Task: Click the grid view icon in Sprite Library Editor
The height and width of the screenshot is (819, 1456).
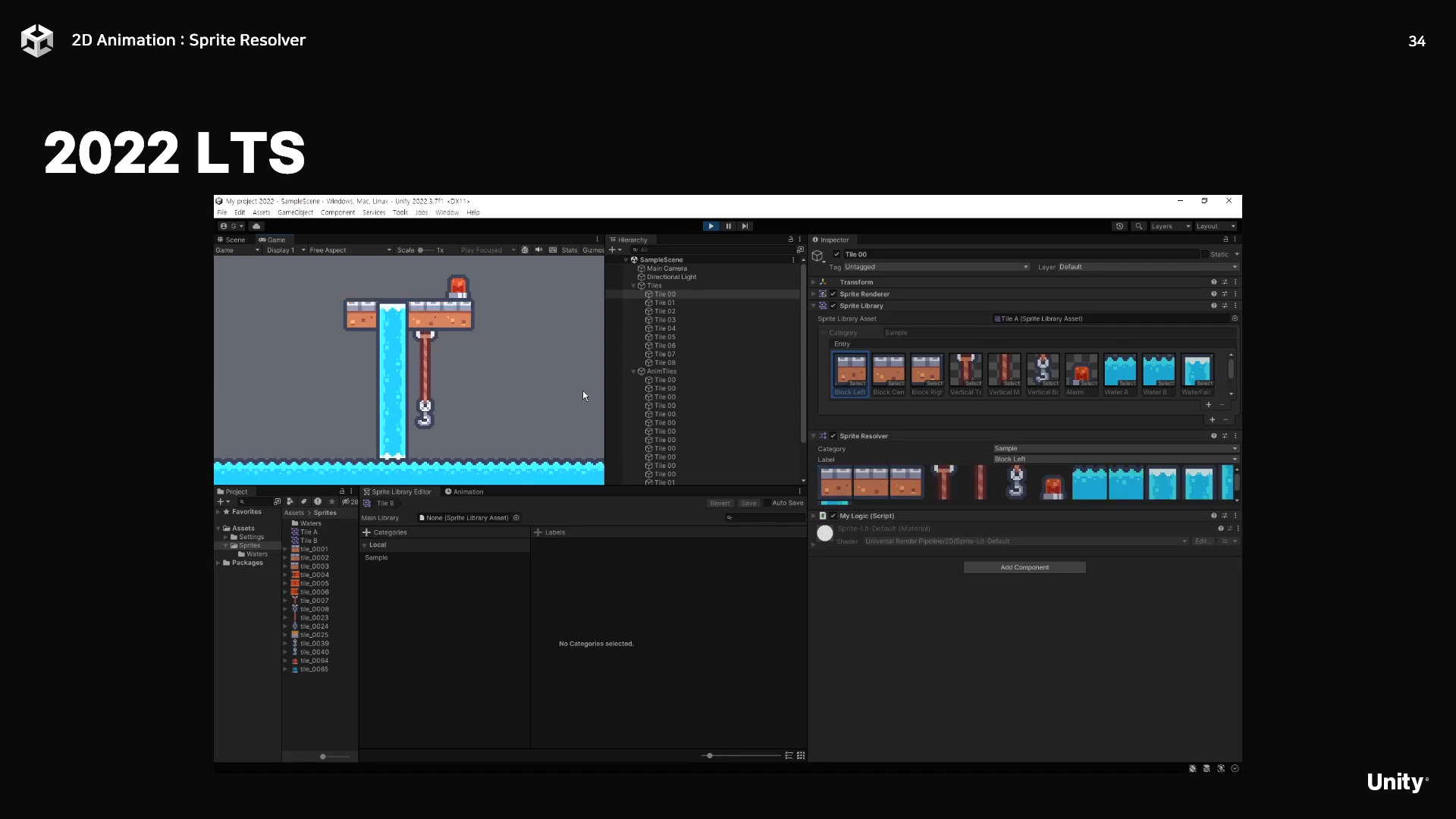Action: [x=801, y=755]
